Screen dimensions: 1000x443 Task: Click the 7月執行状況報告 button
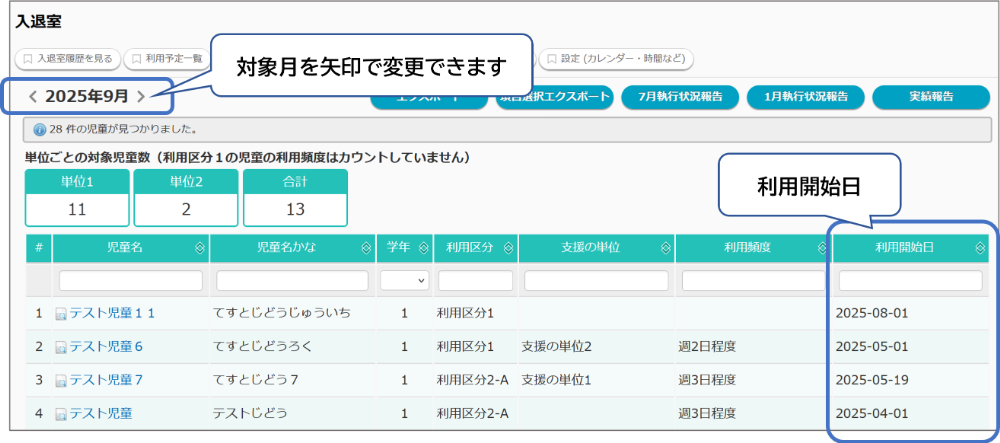click(680, 97)
